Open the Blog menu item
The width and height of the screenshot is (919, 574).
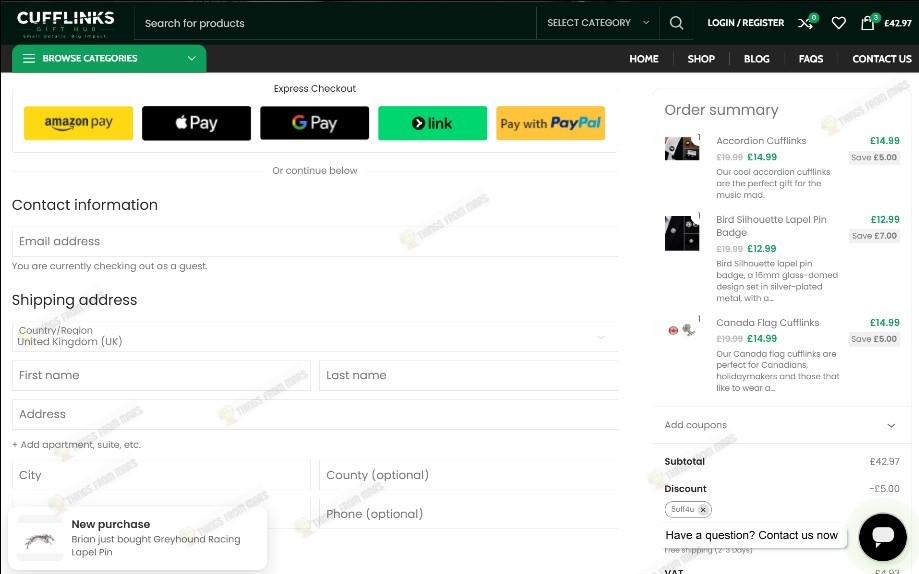[757, 59]
